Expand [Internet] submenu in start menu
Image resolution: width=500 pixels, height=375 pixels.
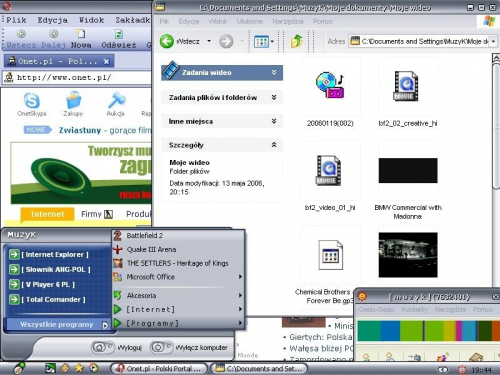[178, 309]
